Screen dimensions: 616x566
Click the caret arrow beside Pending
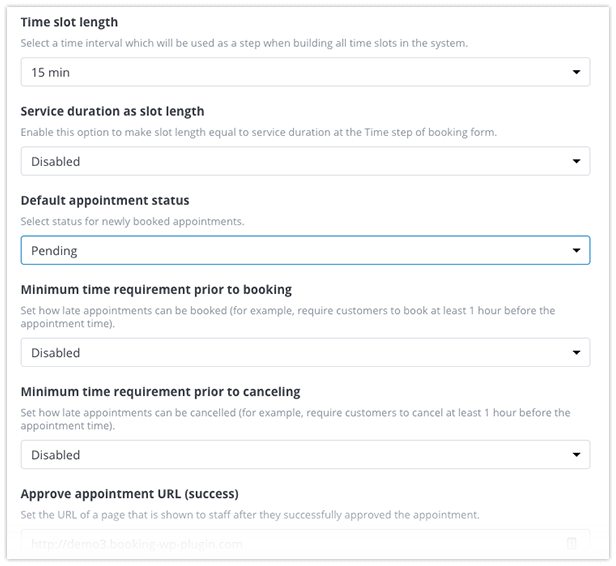click(x=576, y=250)
